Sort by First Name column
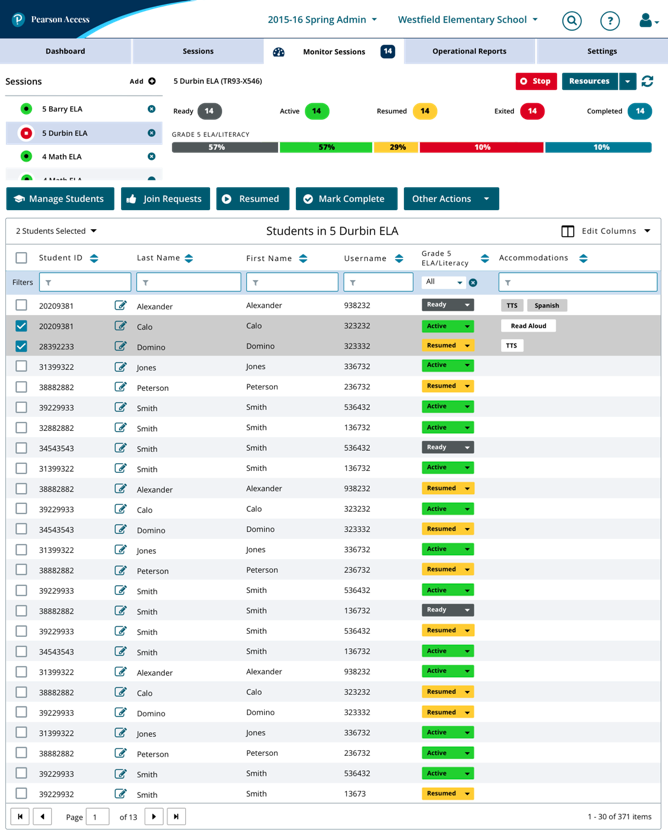668x830 pixels. click(303, 258)
